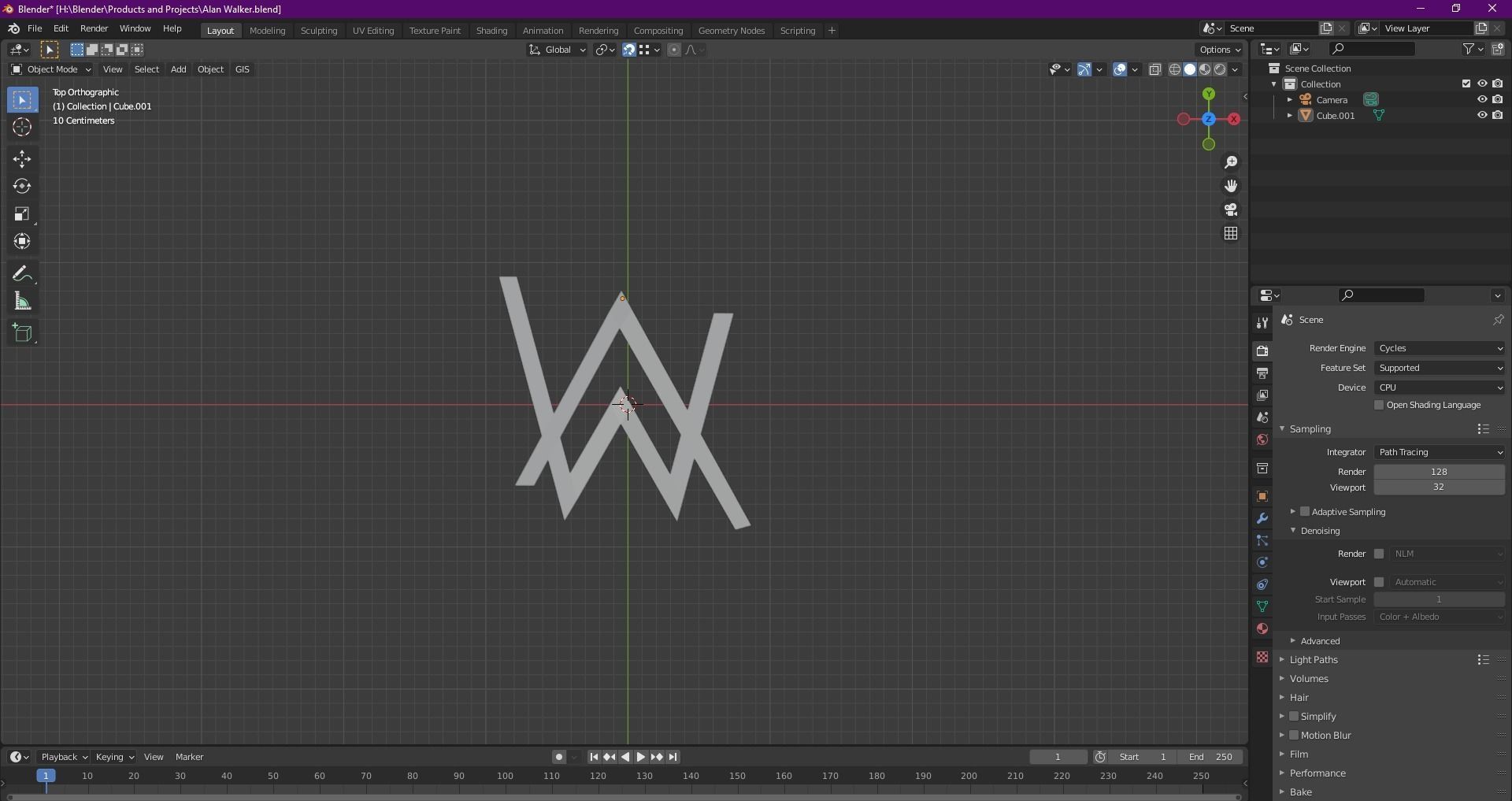Switch to wireframe viewport shading
Screen dimensions: 1512x801
1175,69
